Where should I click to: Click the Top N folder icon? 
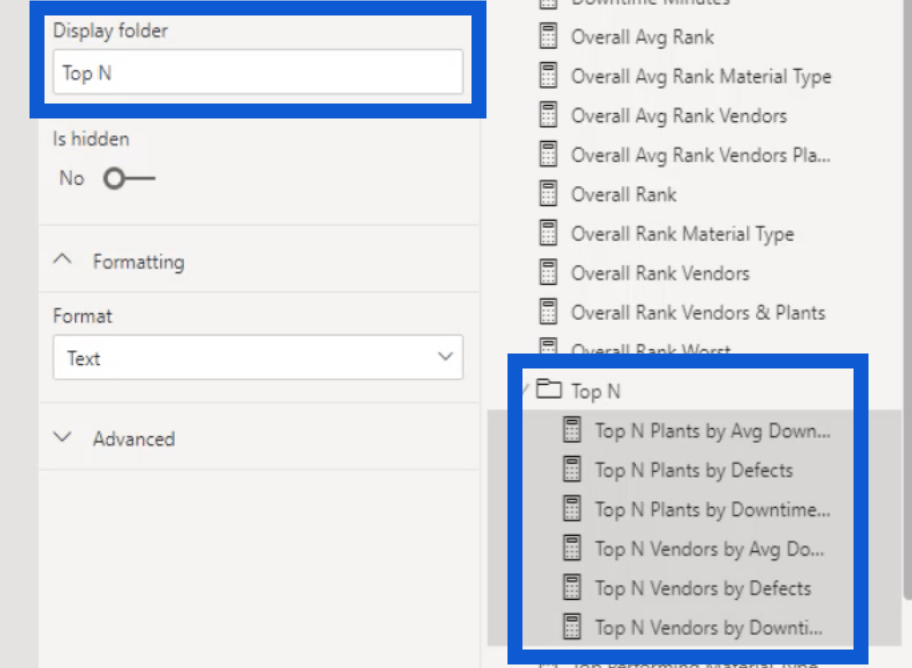pos(548,389)
